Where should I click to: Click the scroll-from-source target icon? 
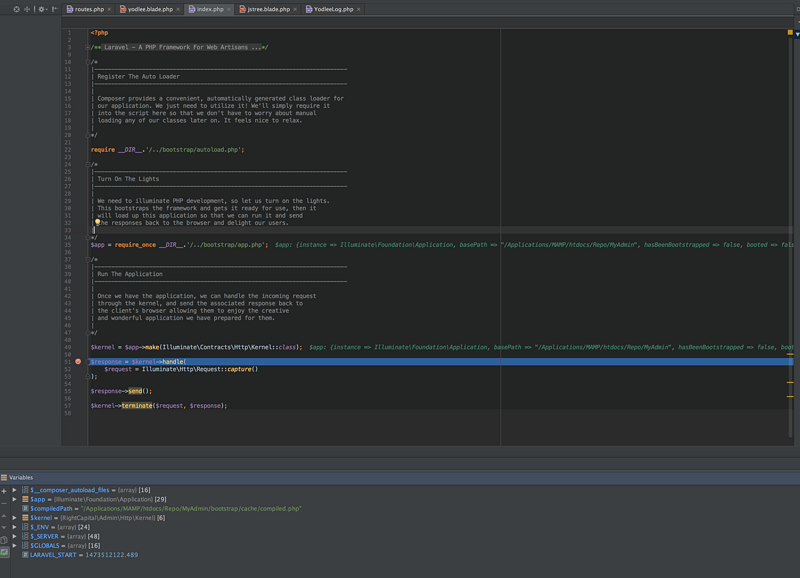coord(16,9)
